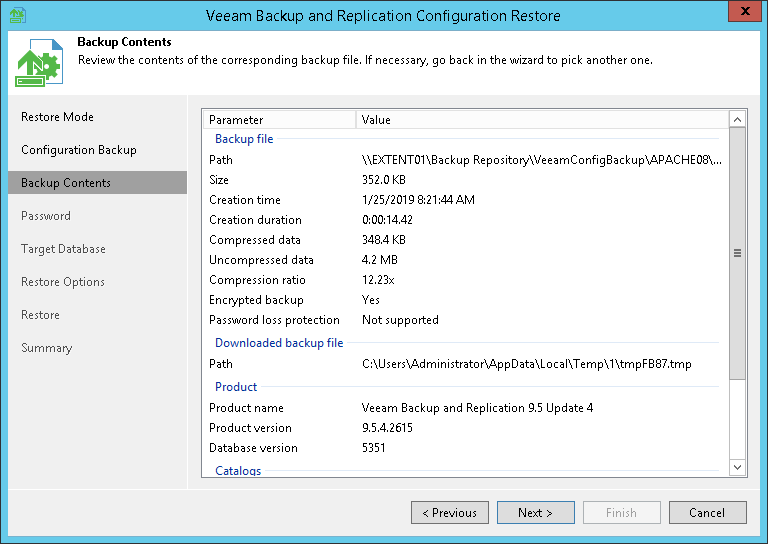768x544 pixels.
Task: Open the Configuration Backup step
Action: [78, 150]
